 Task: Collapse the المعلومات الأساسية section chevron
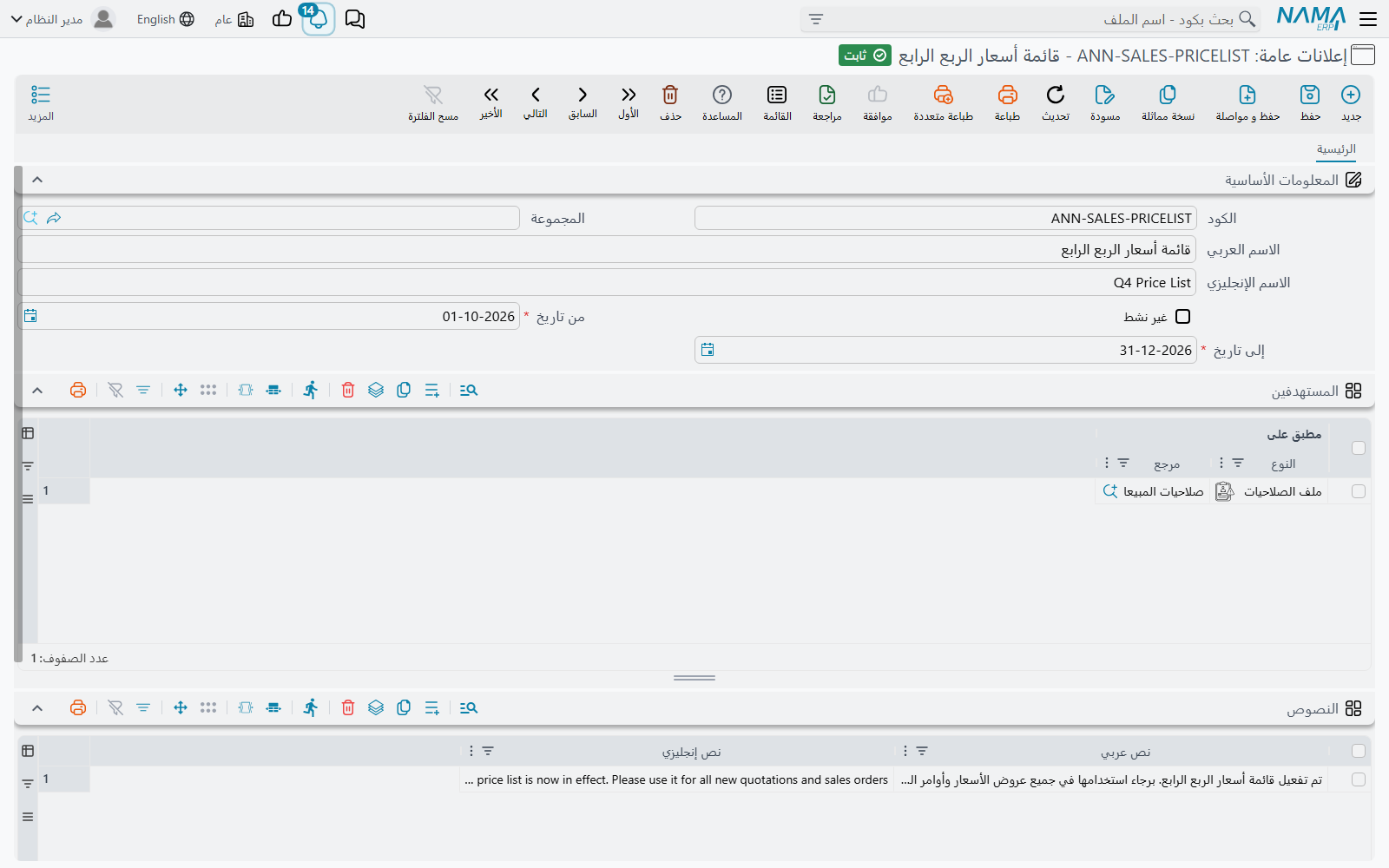(x=37, y=180)
